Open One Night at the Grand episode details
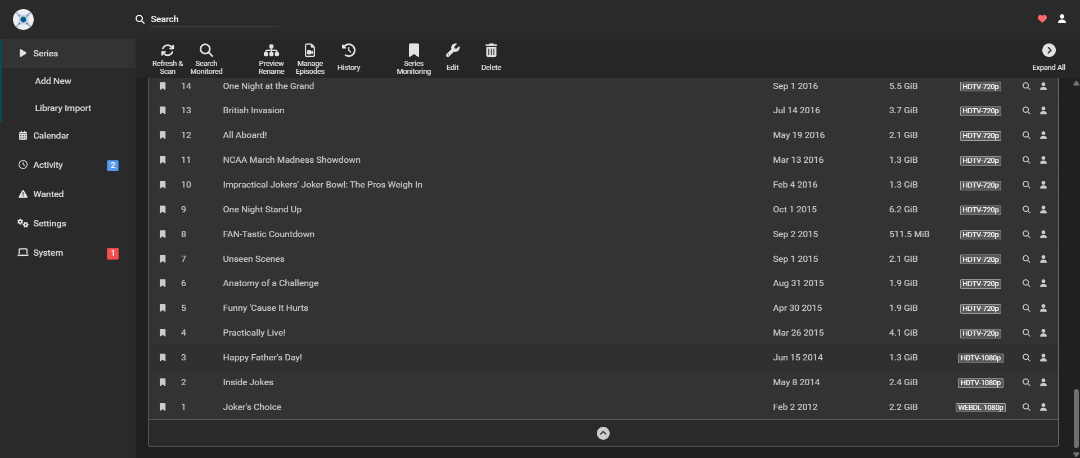 [x=268, y=86]
